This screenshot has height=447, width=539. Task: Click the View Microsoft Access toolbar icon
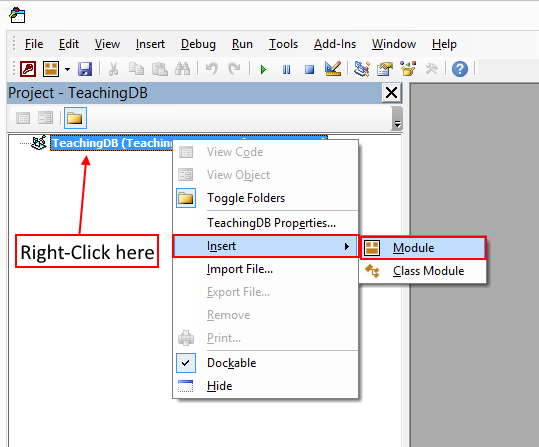tap(28, 69)
